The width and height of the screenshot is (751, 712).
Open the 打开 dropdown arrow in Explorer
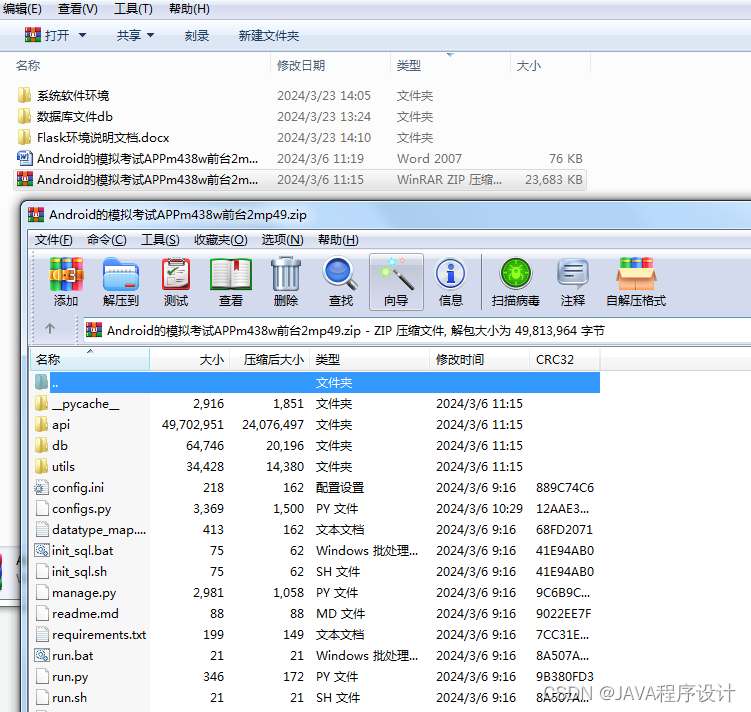pos(82,35)
